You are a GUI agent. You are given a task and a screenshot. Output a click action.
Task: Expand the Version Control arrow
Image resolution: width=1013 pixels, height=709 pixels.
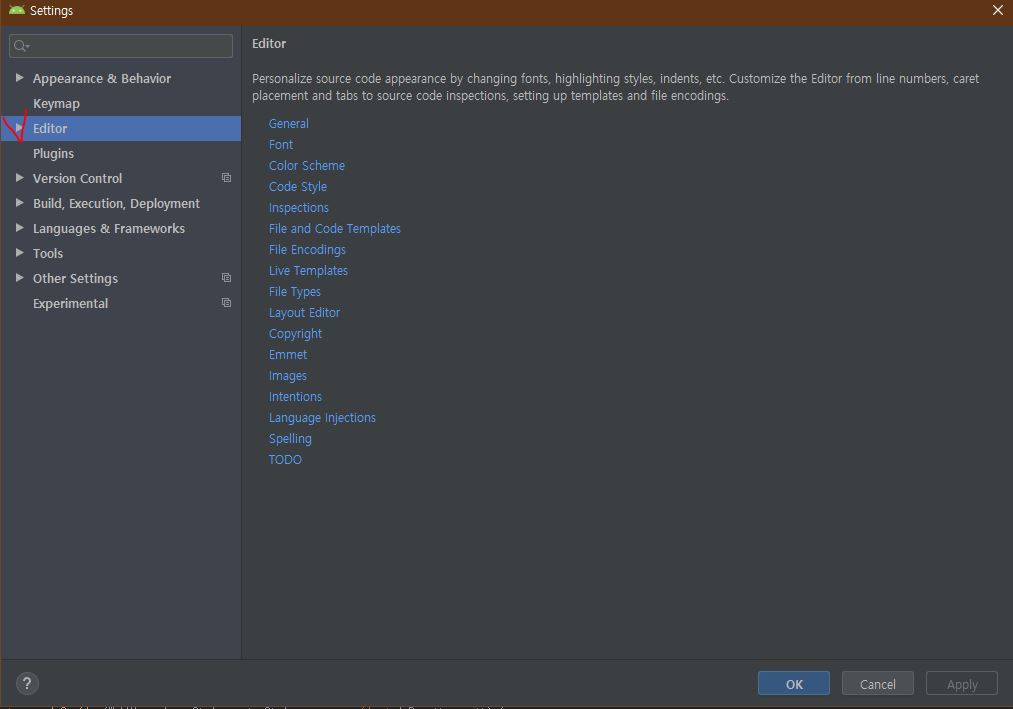(19, 178)
